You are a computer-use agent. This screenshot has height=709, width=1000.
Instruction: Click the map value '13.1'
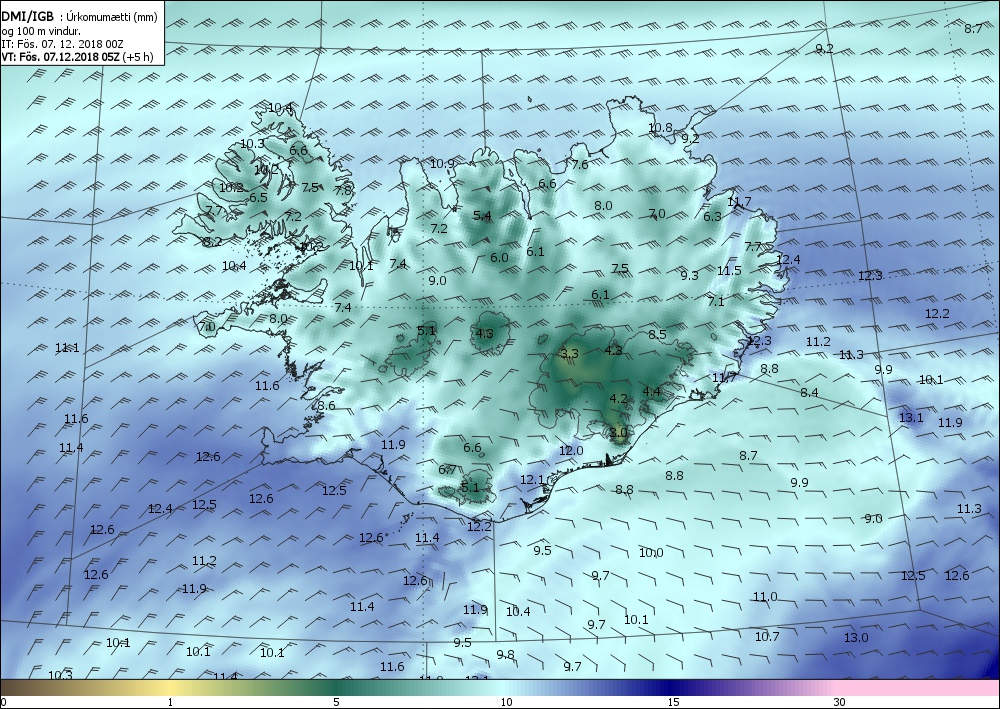point(911,418)
